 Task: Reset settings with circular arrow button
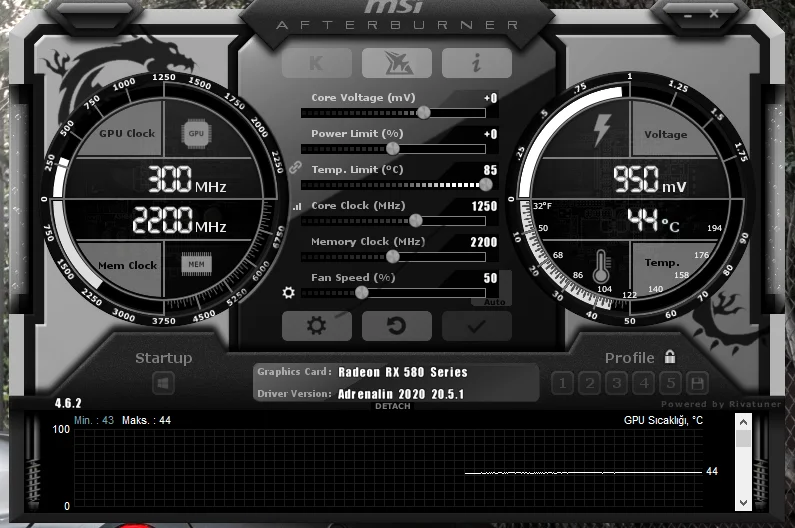pyautogui.click(x=397, y=326)
